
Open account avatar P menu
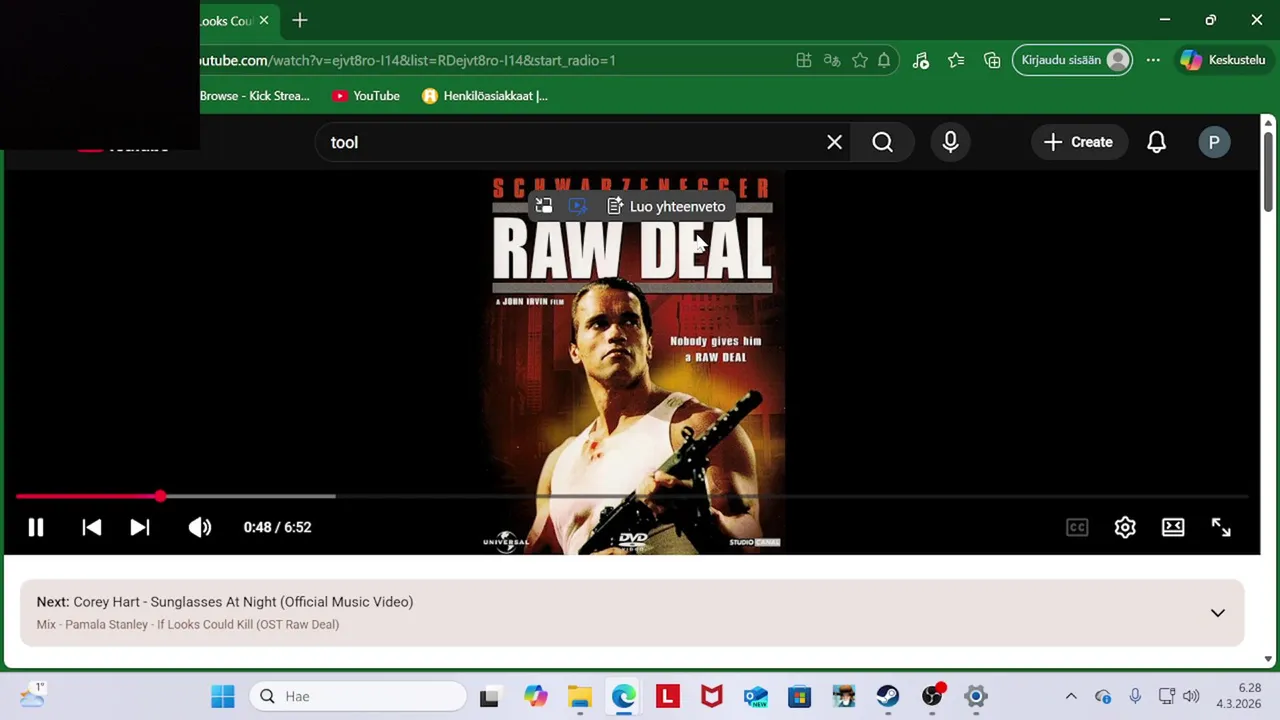tap(1214, 142)
